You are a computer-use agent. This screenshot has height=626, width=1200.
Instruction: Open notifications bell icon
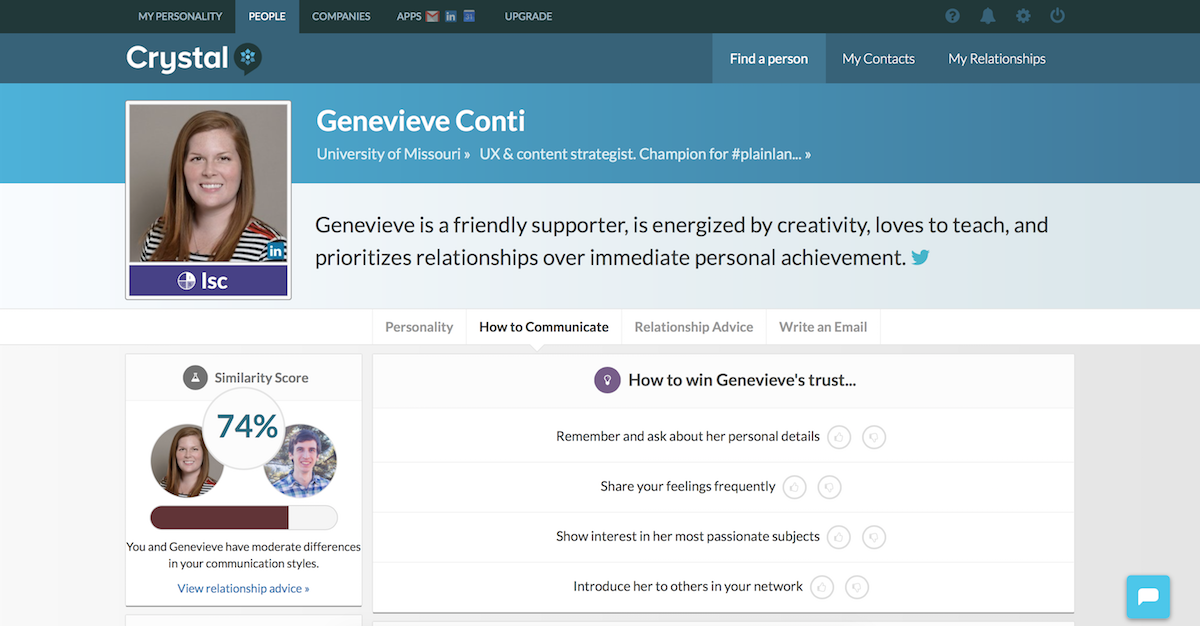pos(988,16)
